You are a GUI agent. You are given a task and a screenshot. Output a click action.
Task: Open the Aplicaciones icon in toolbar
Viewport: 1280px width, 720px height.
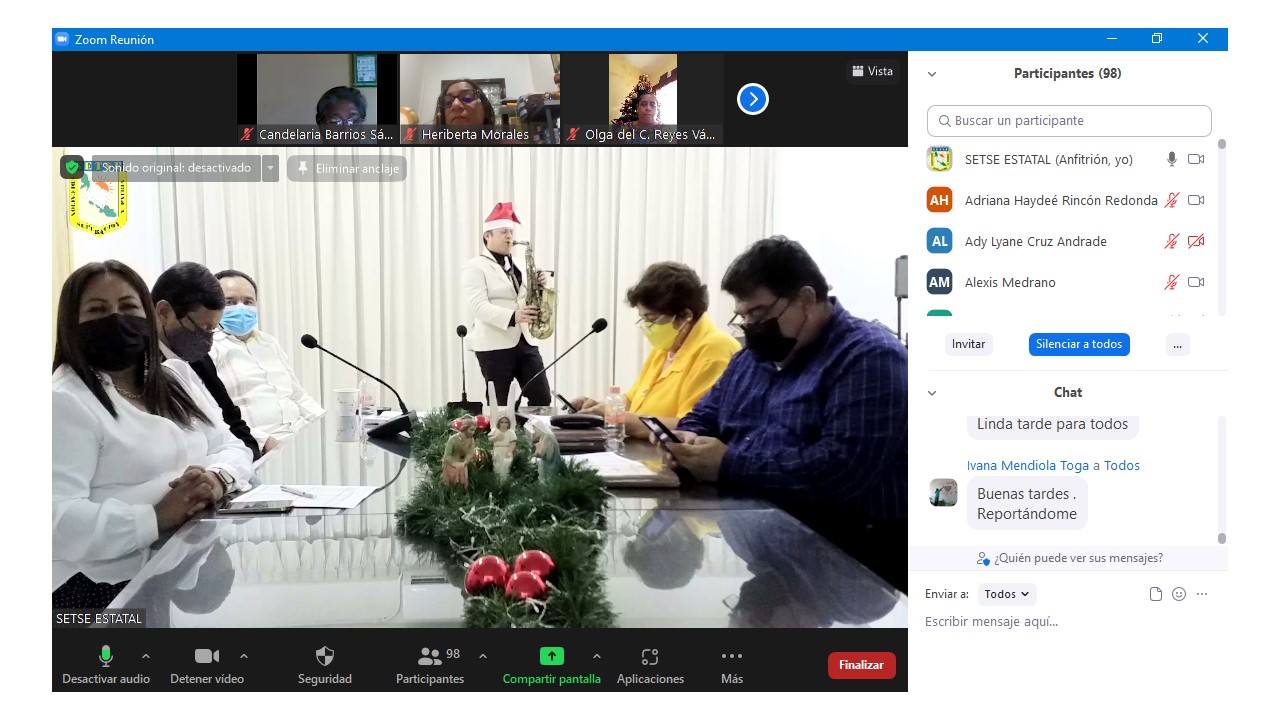(x=650, y=657)
